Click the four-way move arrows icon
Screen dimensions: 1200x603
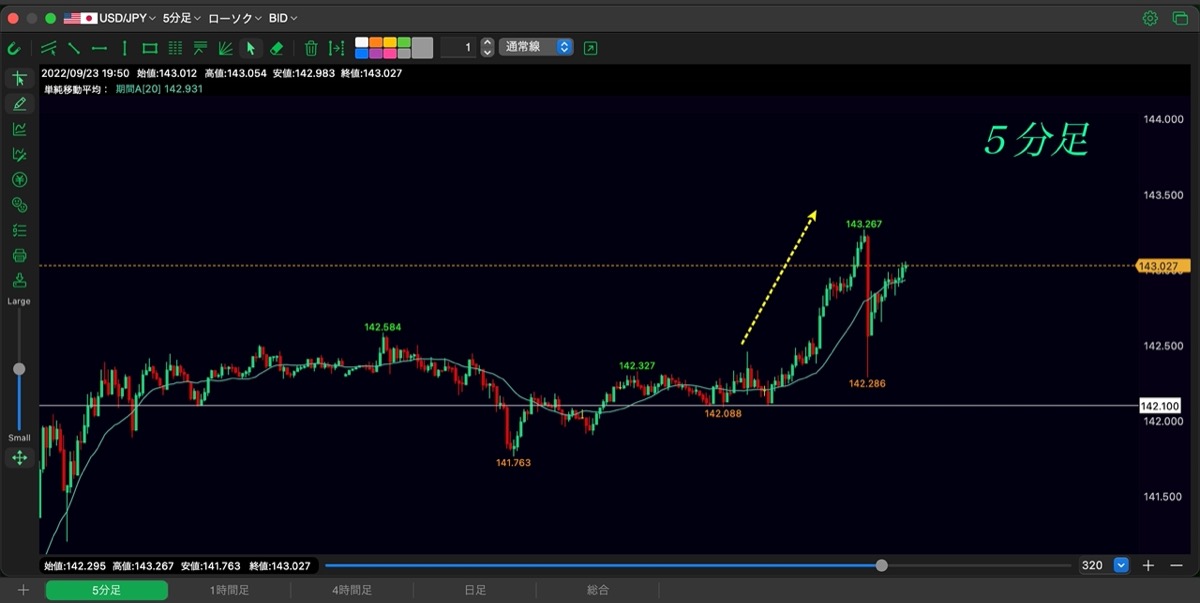(x=19, y=458)
